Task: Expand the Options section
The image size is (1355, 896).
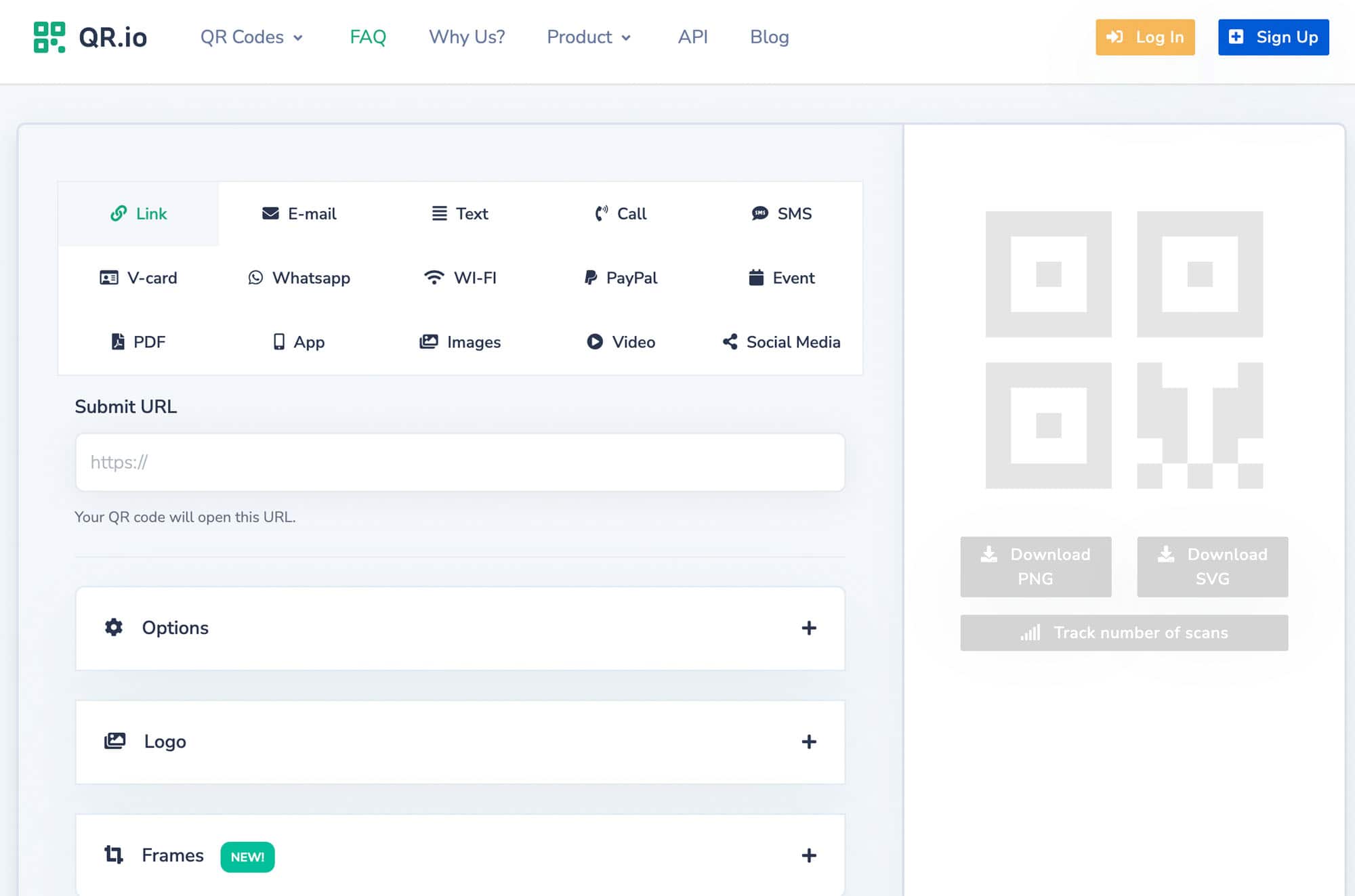Action: click(460, 628)
